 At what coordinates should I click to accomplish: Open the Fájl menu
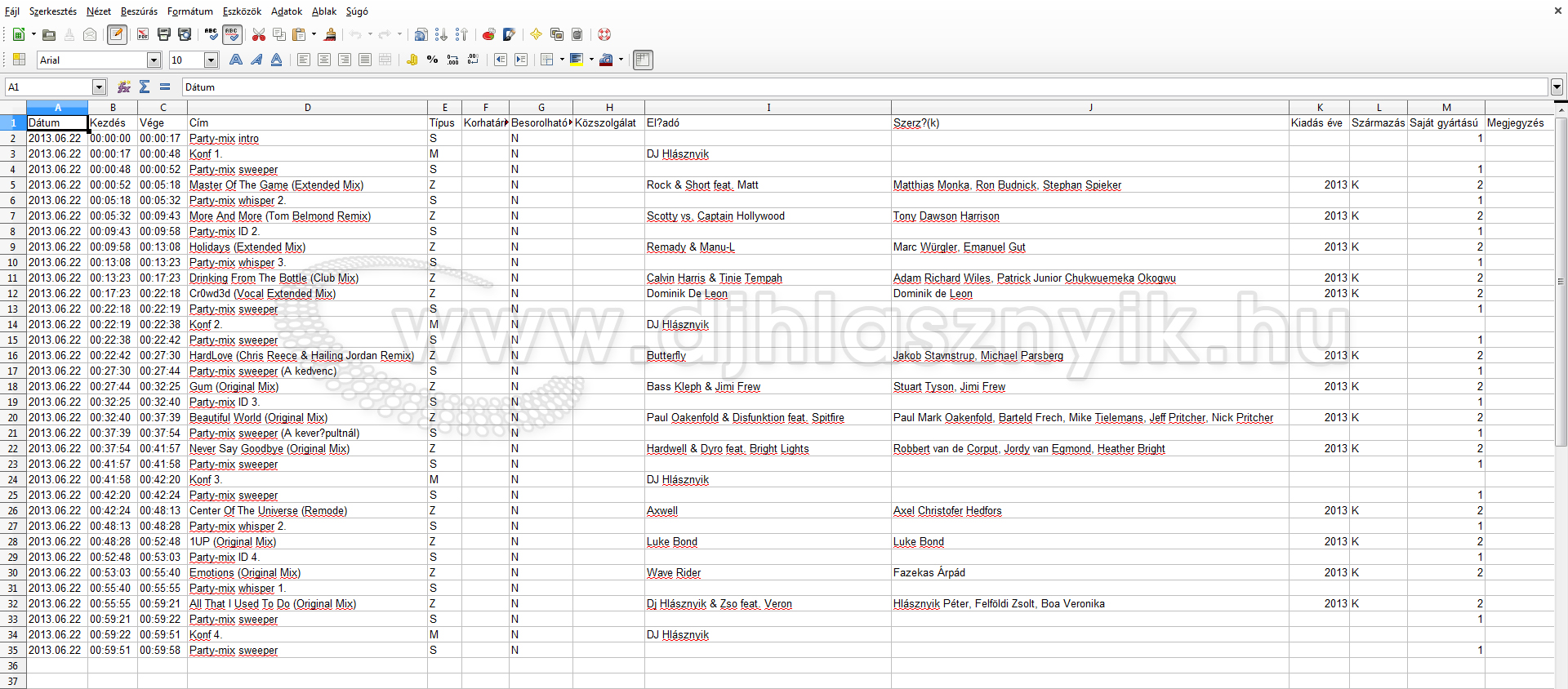click(x=12, y=11)
